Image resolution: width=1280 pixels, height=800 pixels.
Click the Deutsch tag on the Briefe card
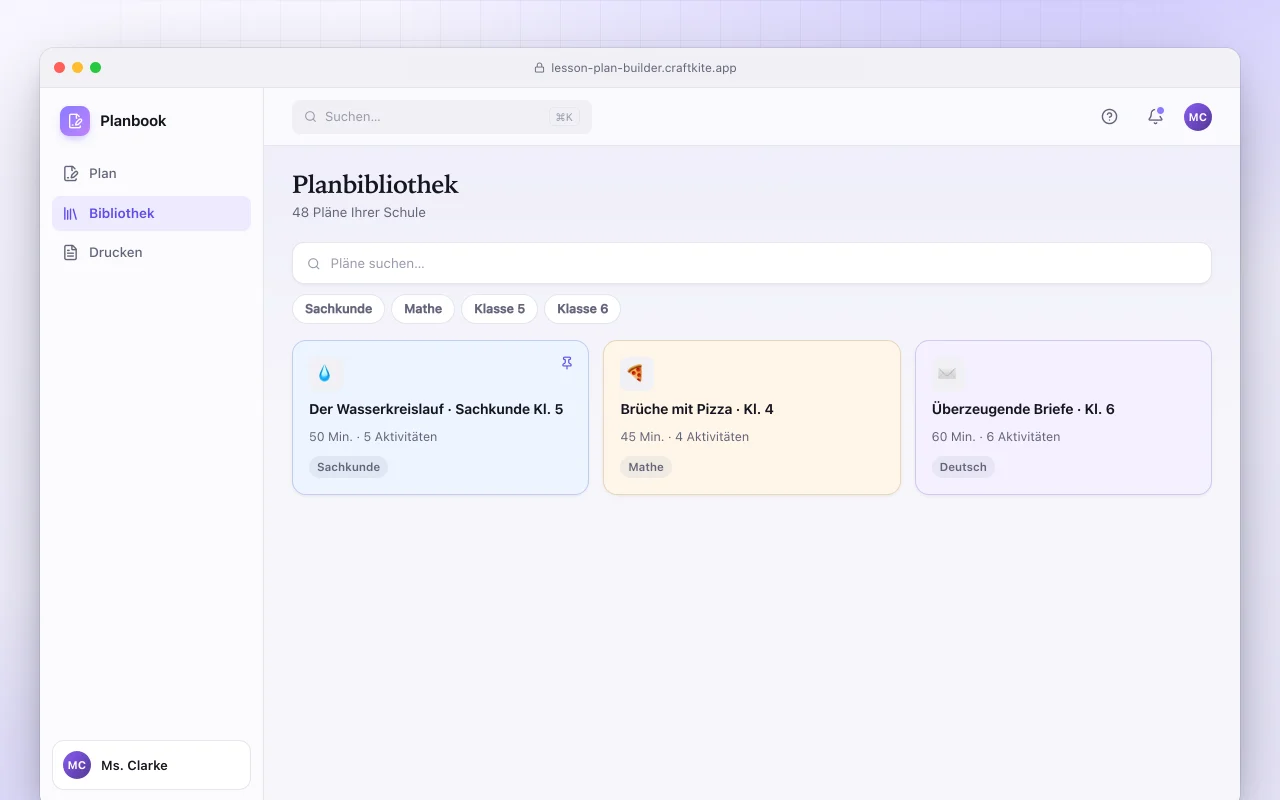(x=963, y=467)
